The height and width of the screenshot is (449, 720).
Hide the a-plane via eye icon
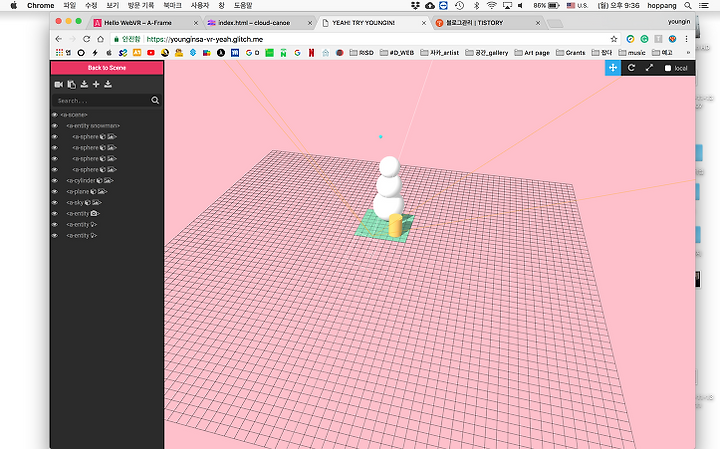pos(55,191)
